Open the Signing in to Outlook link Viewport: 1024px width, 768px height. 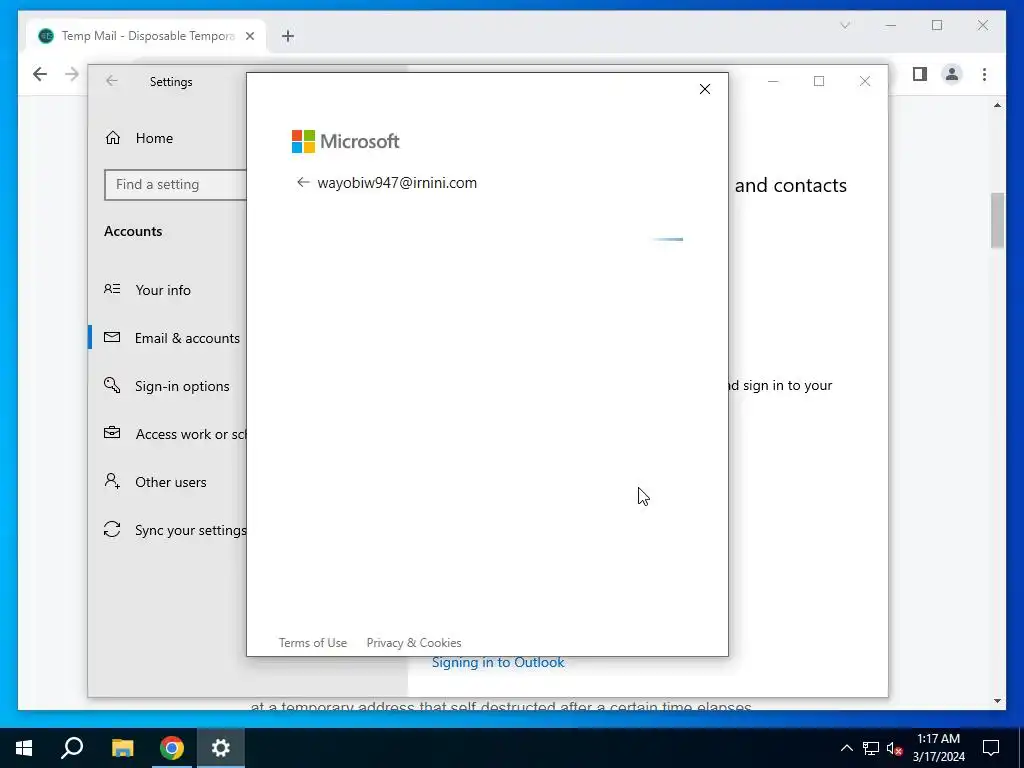tap(498, 662)
